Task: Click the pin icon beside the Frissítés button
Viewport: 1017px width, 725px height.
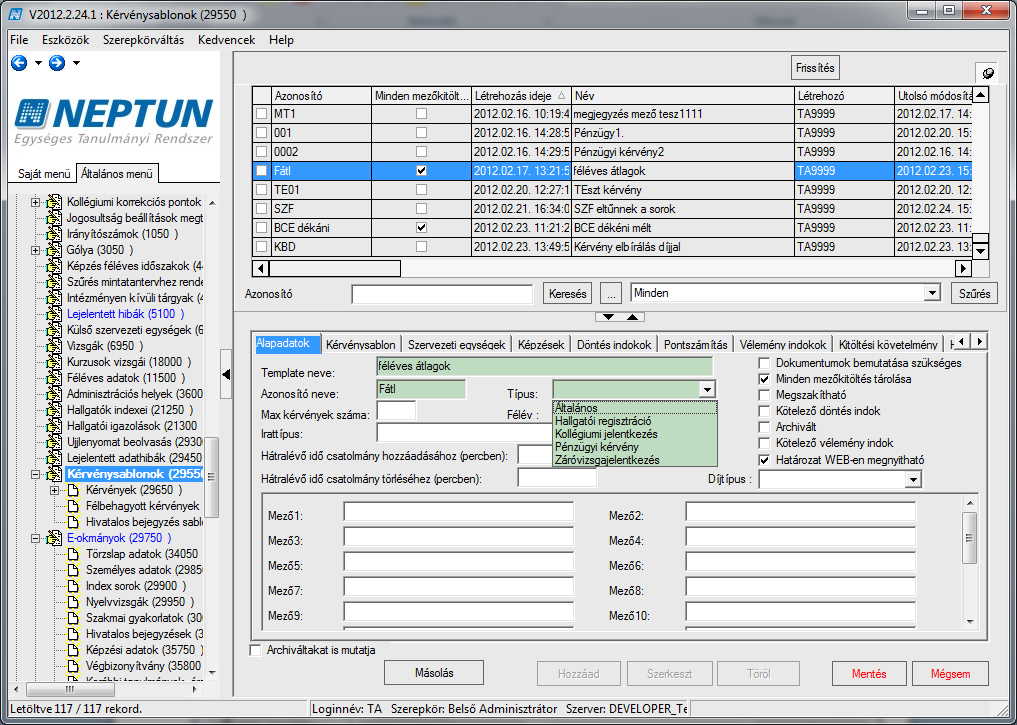Action: 988,73
